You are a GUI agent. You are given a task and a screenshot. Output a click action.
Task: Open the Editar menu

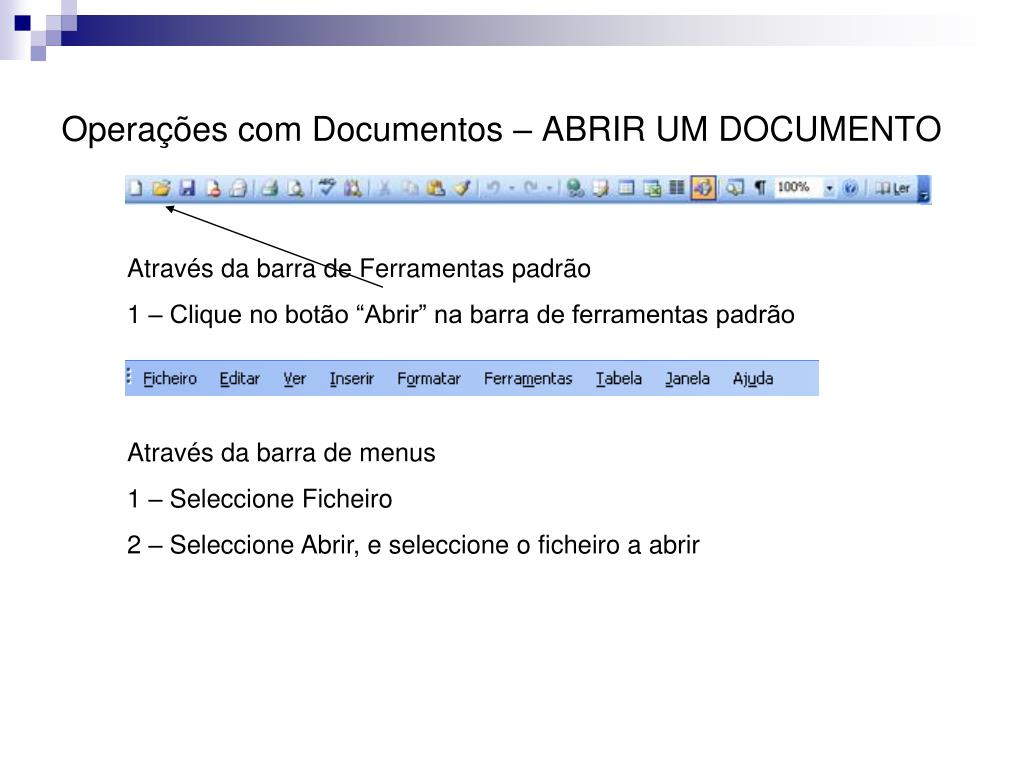(240, 379)
